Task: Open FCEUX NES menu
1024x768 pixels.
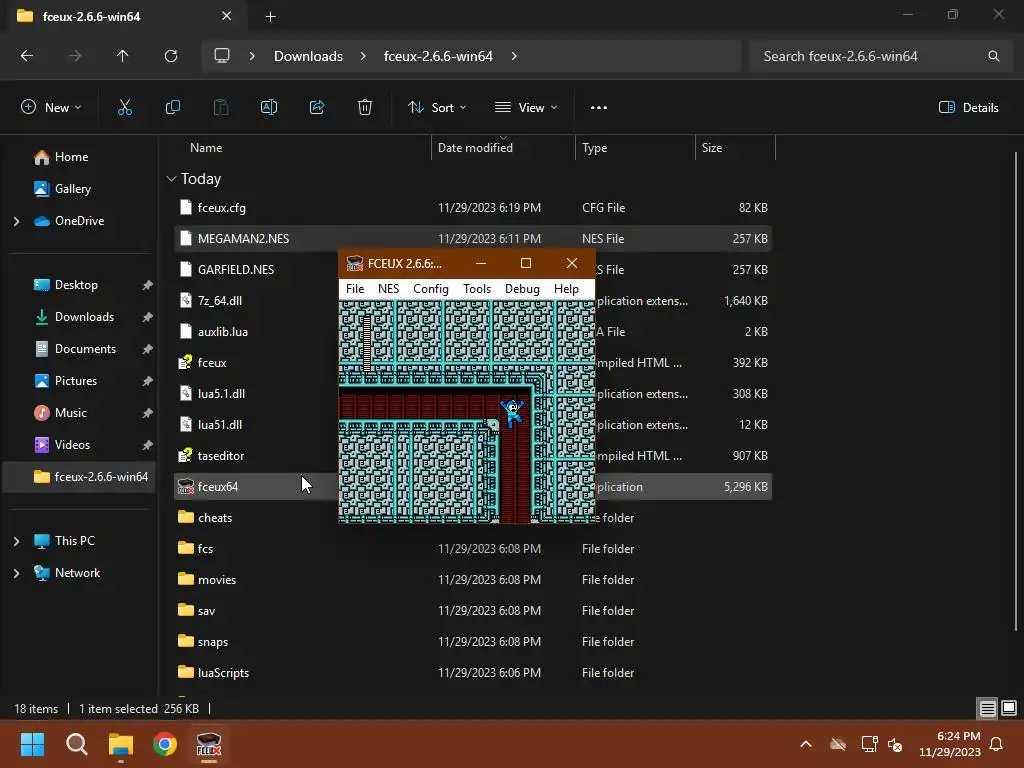Action: click(389, 289)
